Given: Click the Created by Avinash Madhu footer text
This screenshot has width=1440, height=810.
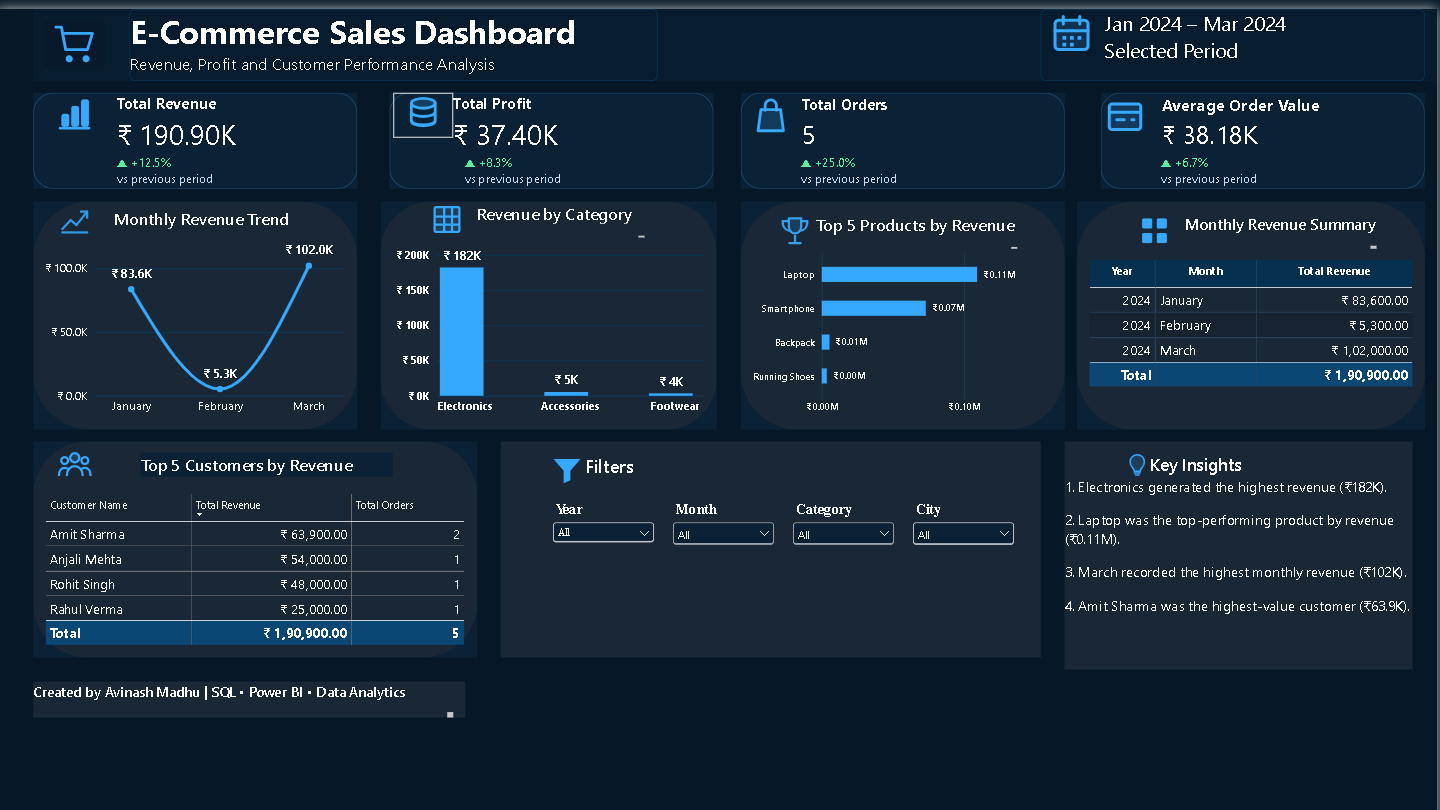Looking at the screenshot, I should (219, 692).
